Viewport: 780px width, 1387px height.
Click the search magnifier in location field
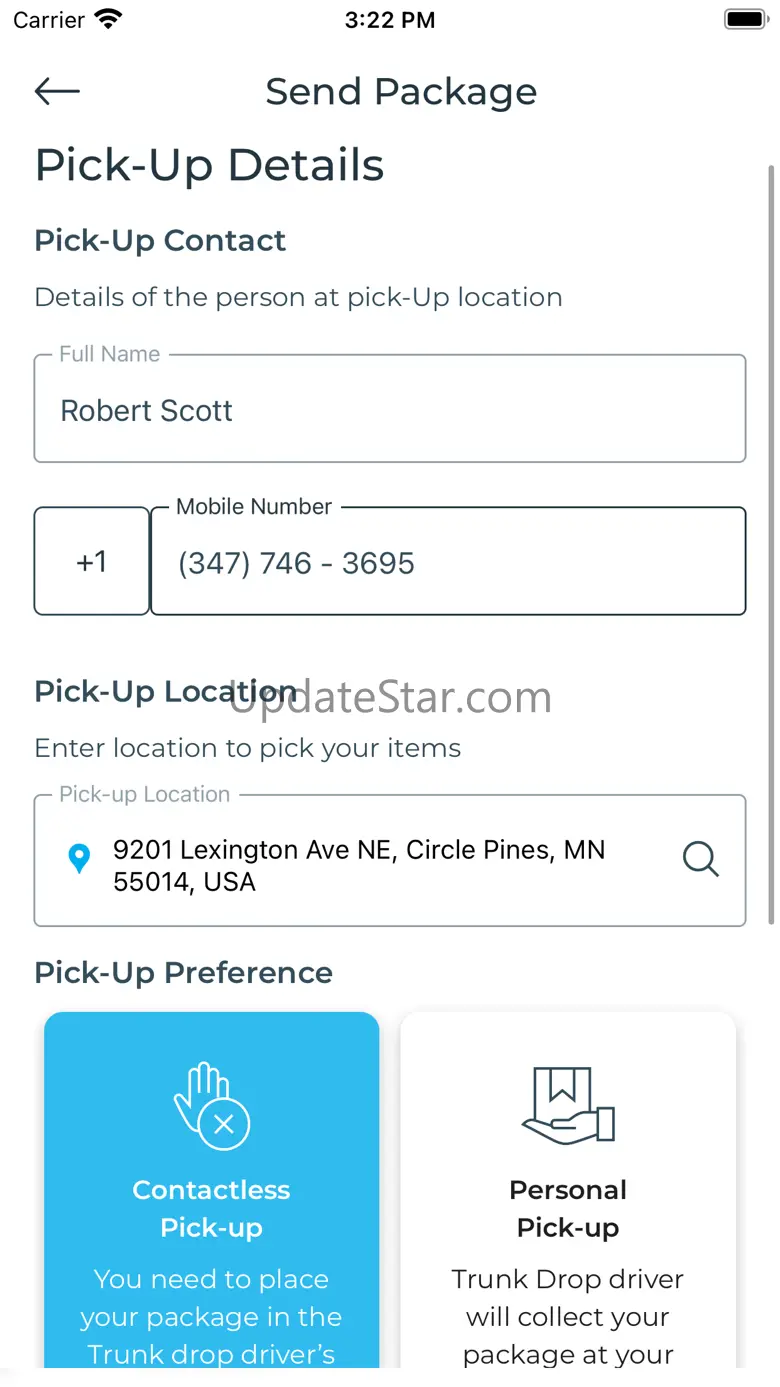(x=700, y=859)
